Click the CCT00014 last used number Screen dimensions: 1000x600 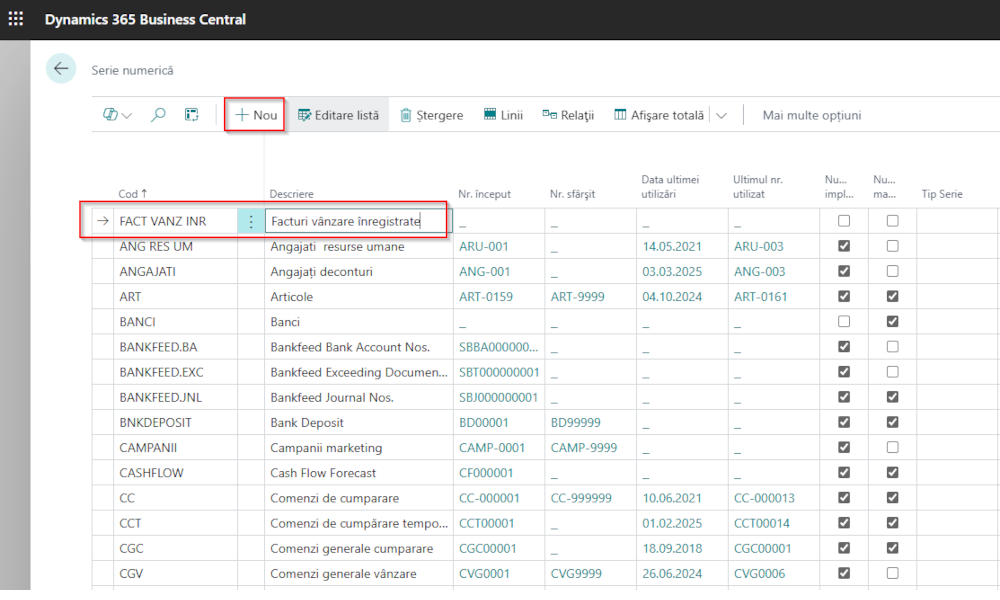761,523
